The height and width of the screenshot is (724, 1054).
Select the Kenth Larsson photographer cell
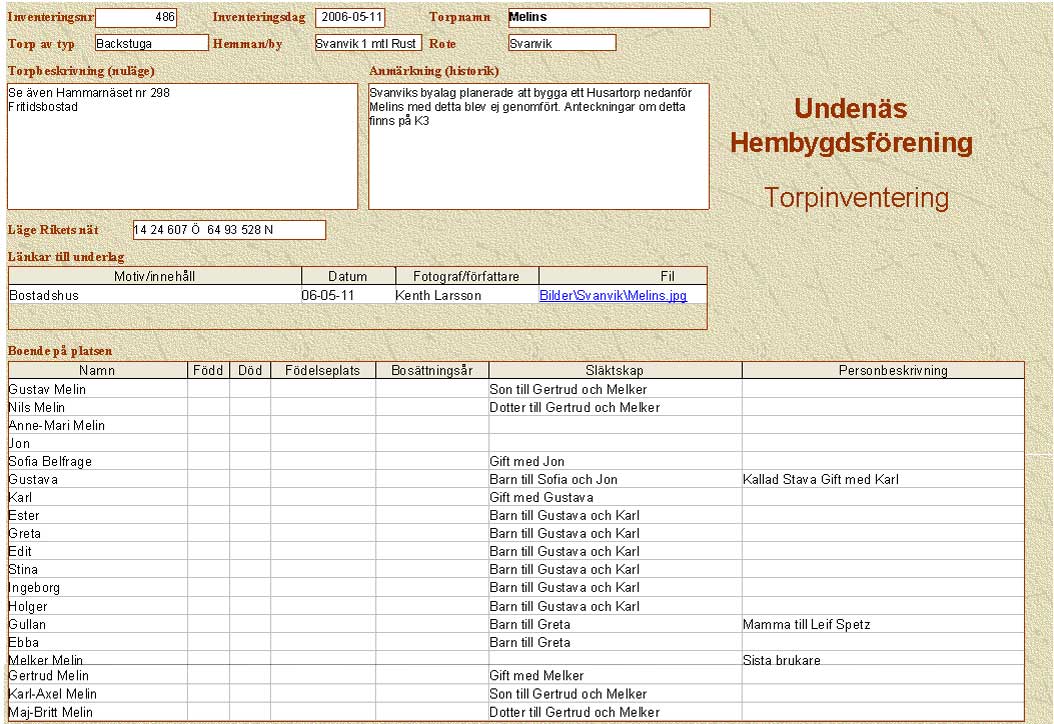pos(438,296)
